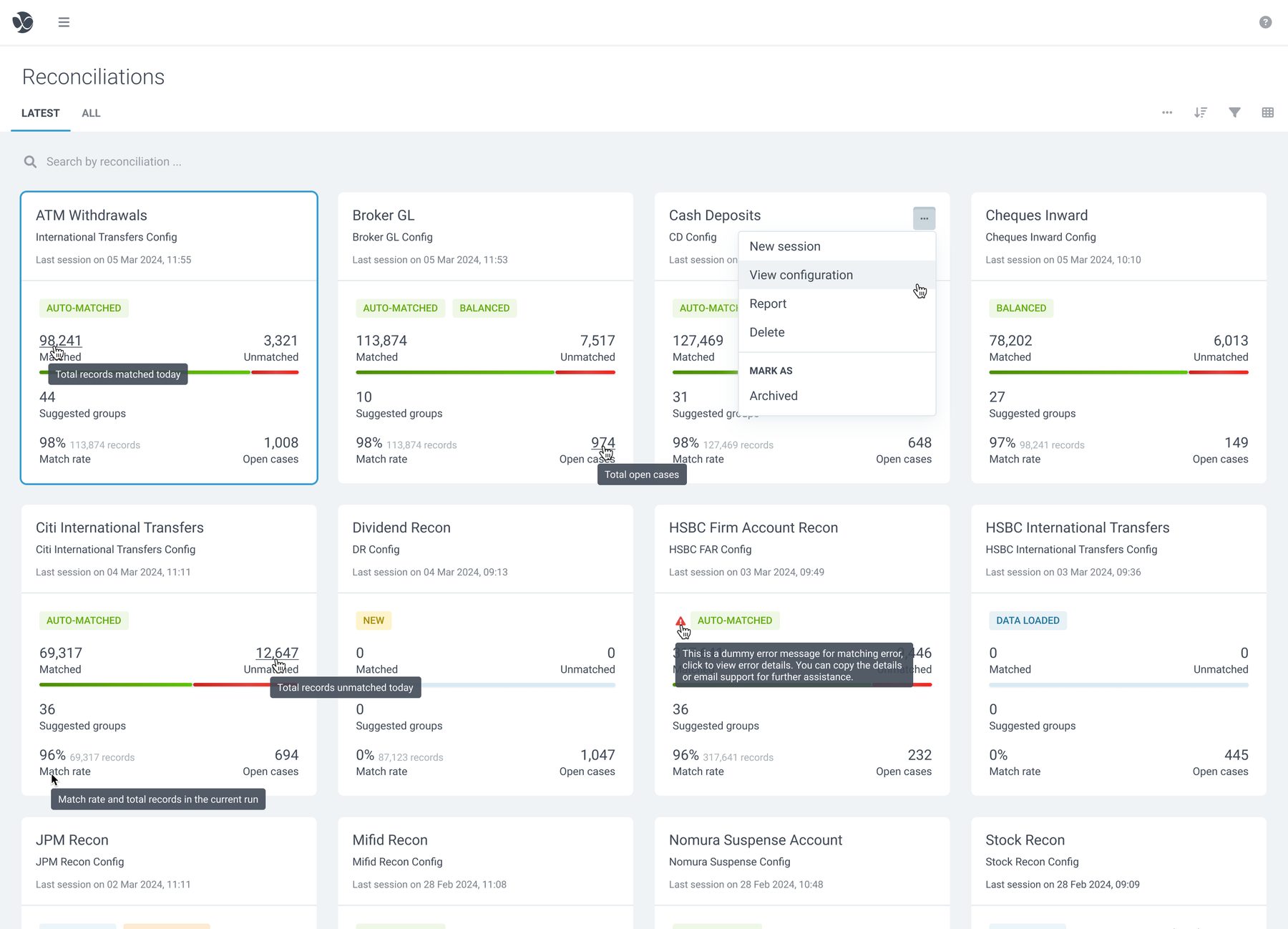1288x929 pixels.
Task: Click Broker GL matched progress bar
Action: coord(455,372)
